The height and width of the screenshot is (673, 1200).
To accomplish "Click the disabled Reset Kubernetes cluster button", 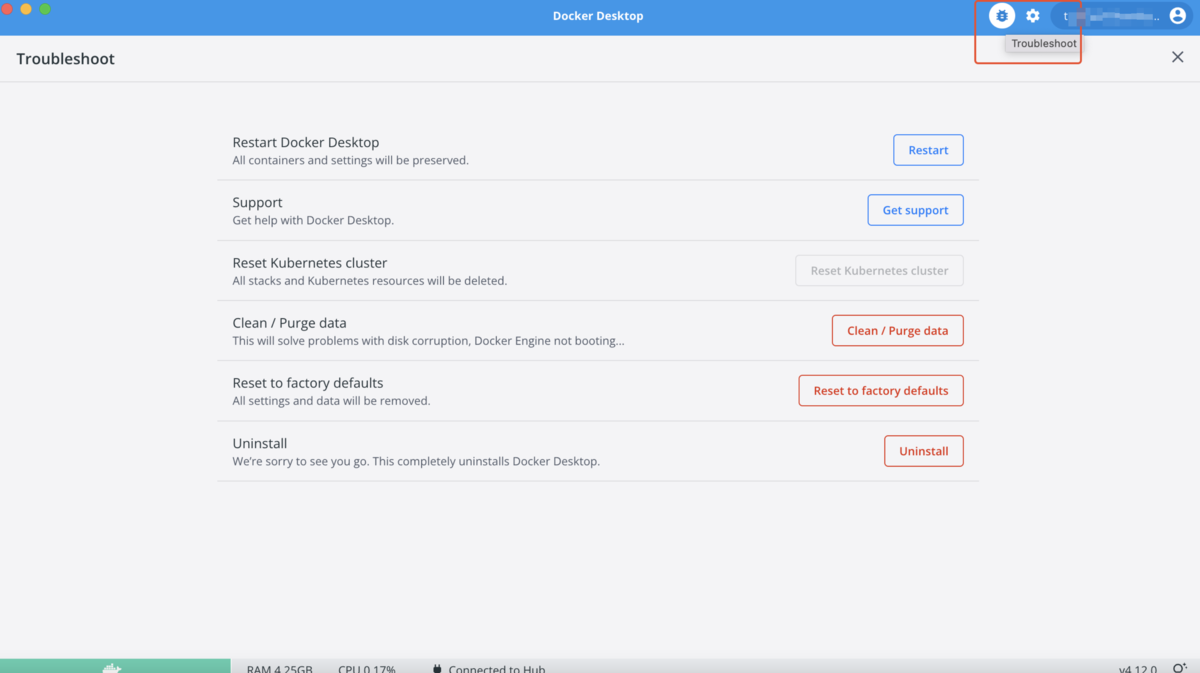I will (x=879, y=270).
